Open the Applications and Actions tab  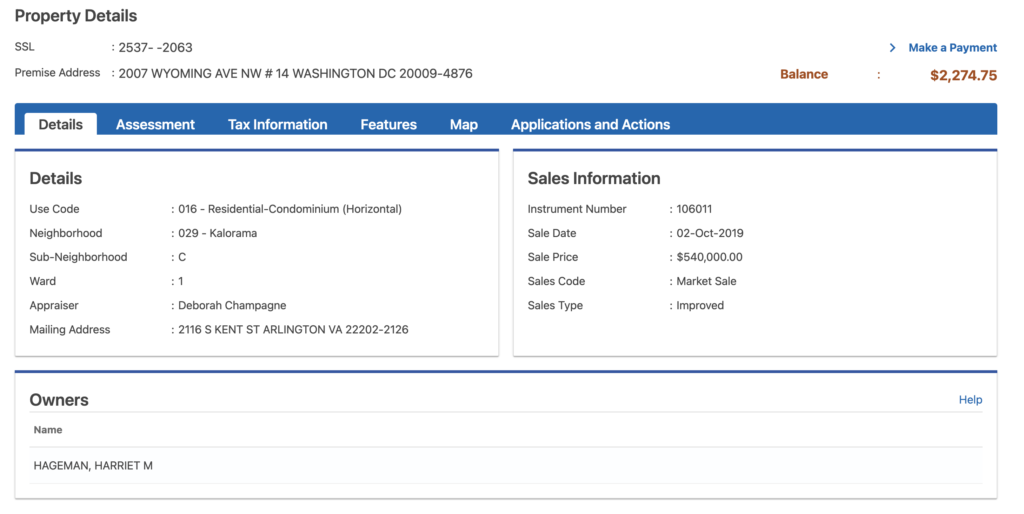click(590, 125)
